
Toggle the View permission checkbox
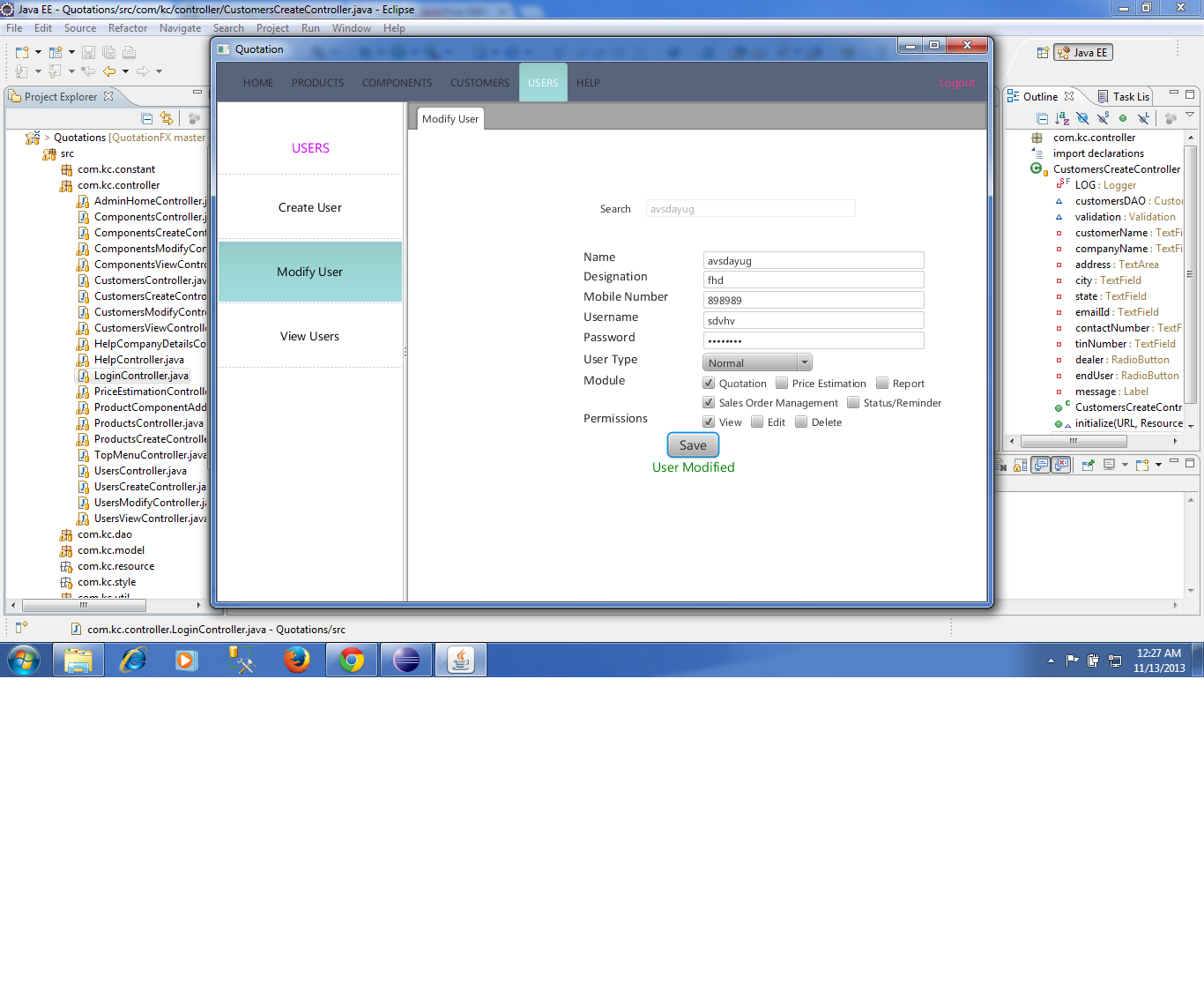click(x=709, y=422)
